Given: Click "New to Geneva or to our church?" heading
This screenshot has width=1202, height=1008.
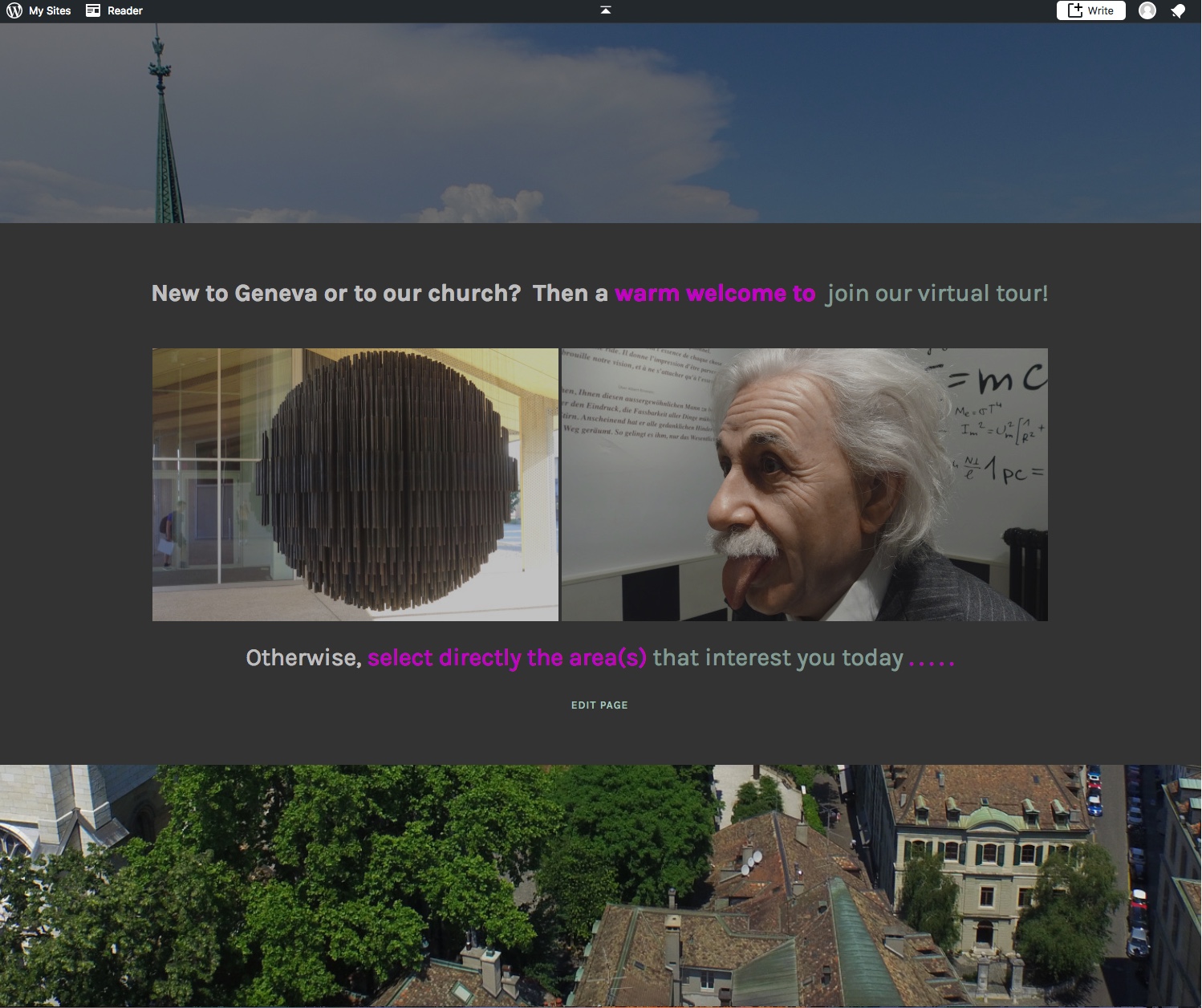Looking at the screenshot, I should click(336, 294).
